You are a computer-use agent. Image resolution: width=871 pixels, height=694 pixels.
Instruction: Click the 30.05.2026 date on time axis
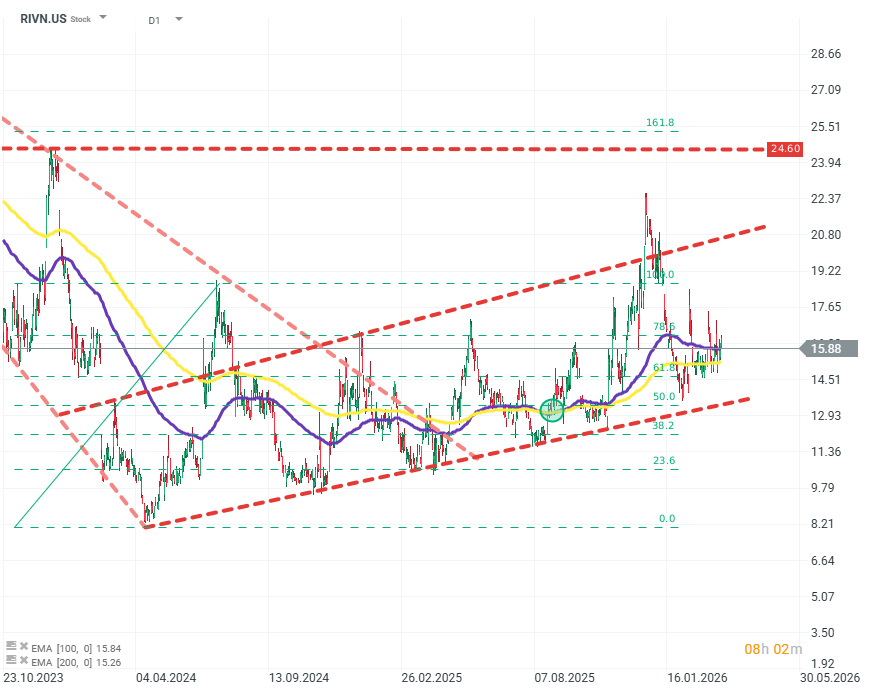[x=830, y=678]
